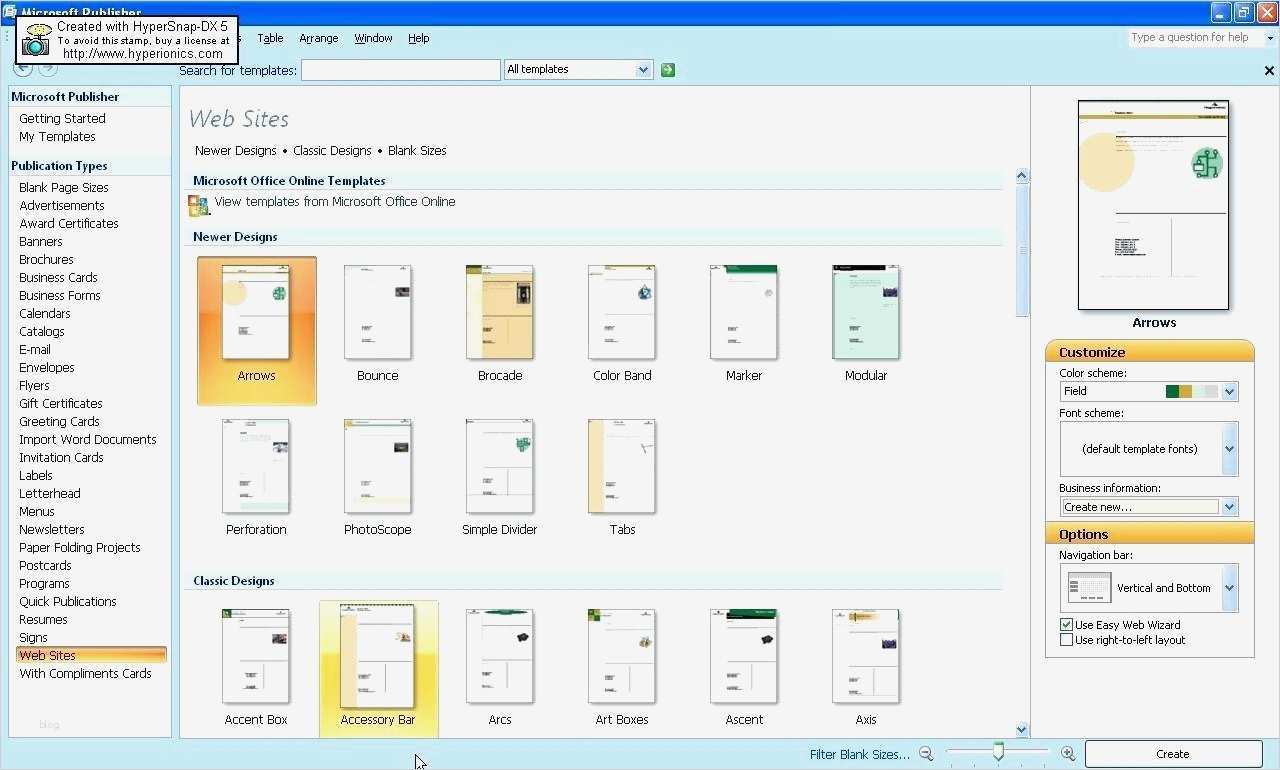The height and width of the screenshot is (770, 1280).
Task: Choose Greeting Cards in the sidebar
Action: pos(59,422)
